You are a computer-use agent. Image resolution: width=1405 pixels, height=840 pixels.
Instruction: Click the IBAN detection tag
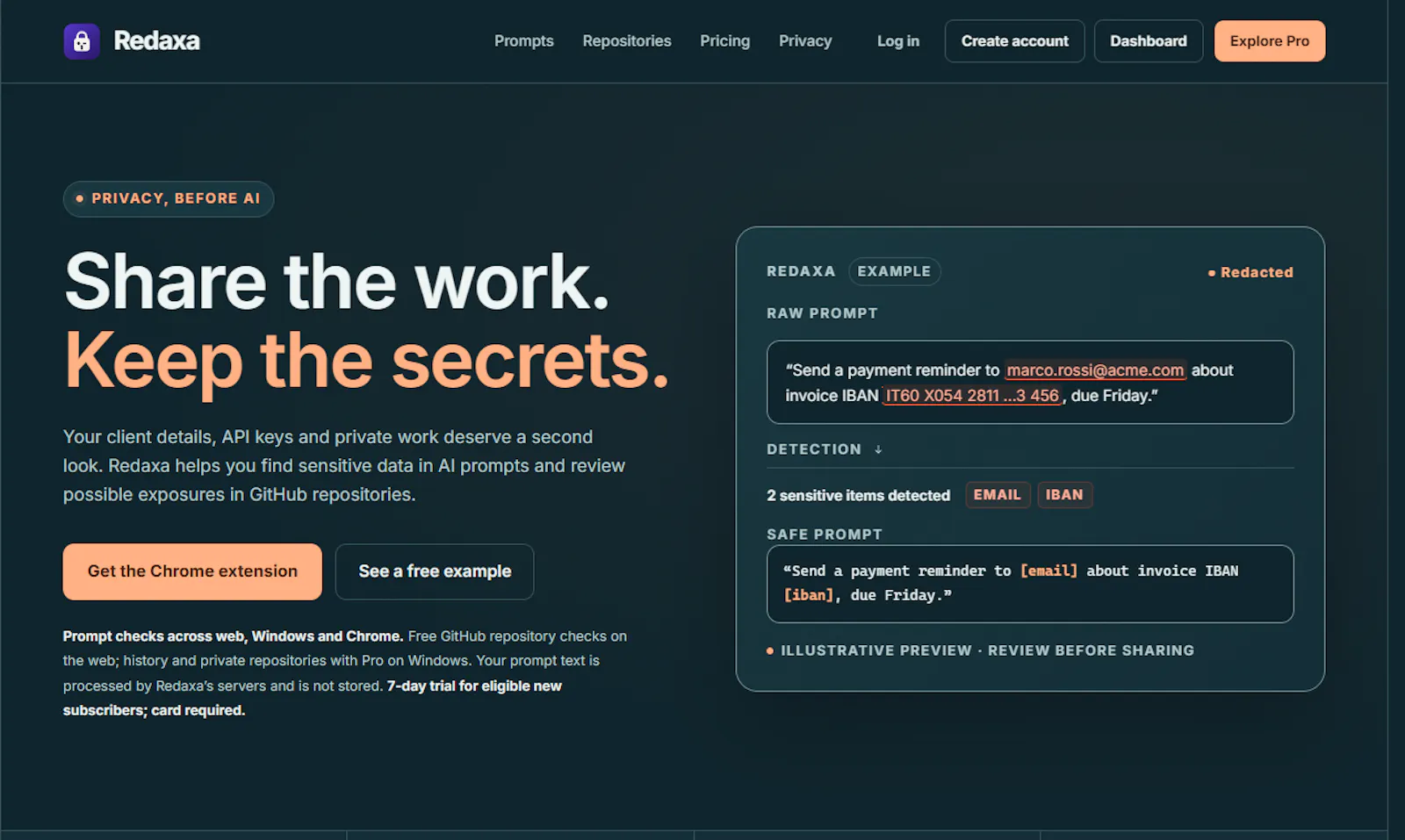click(x=1064, y=495)
